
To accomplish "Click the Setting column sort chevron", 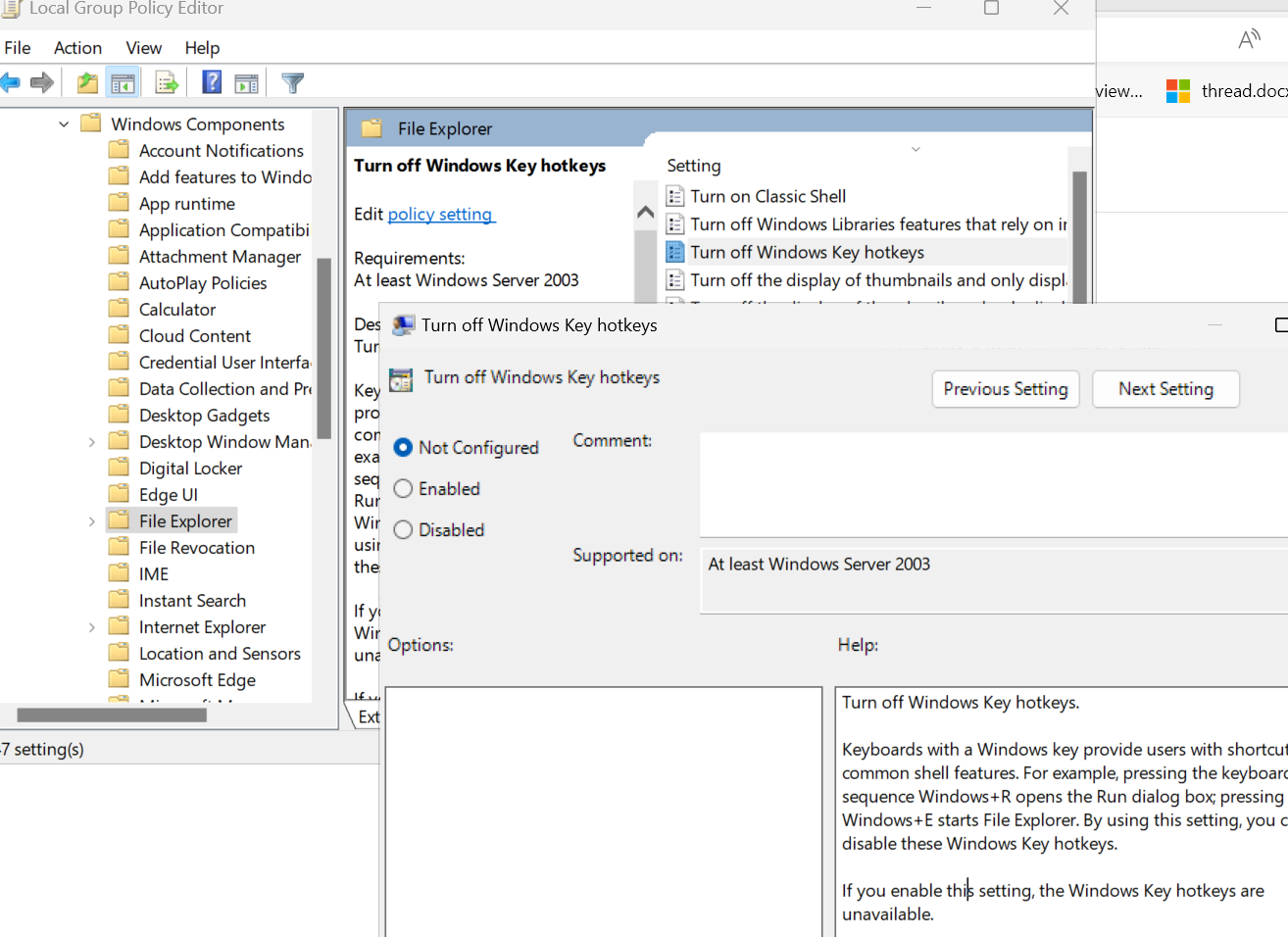I will pyautogui.click(x=916, y=149).
